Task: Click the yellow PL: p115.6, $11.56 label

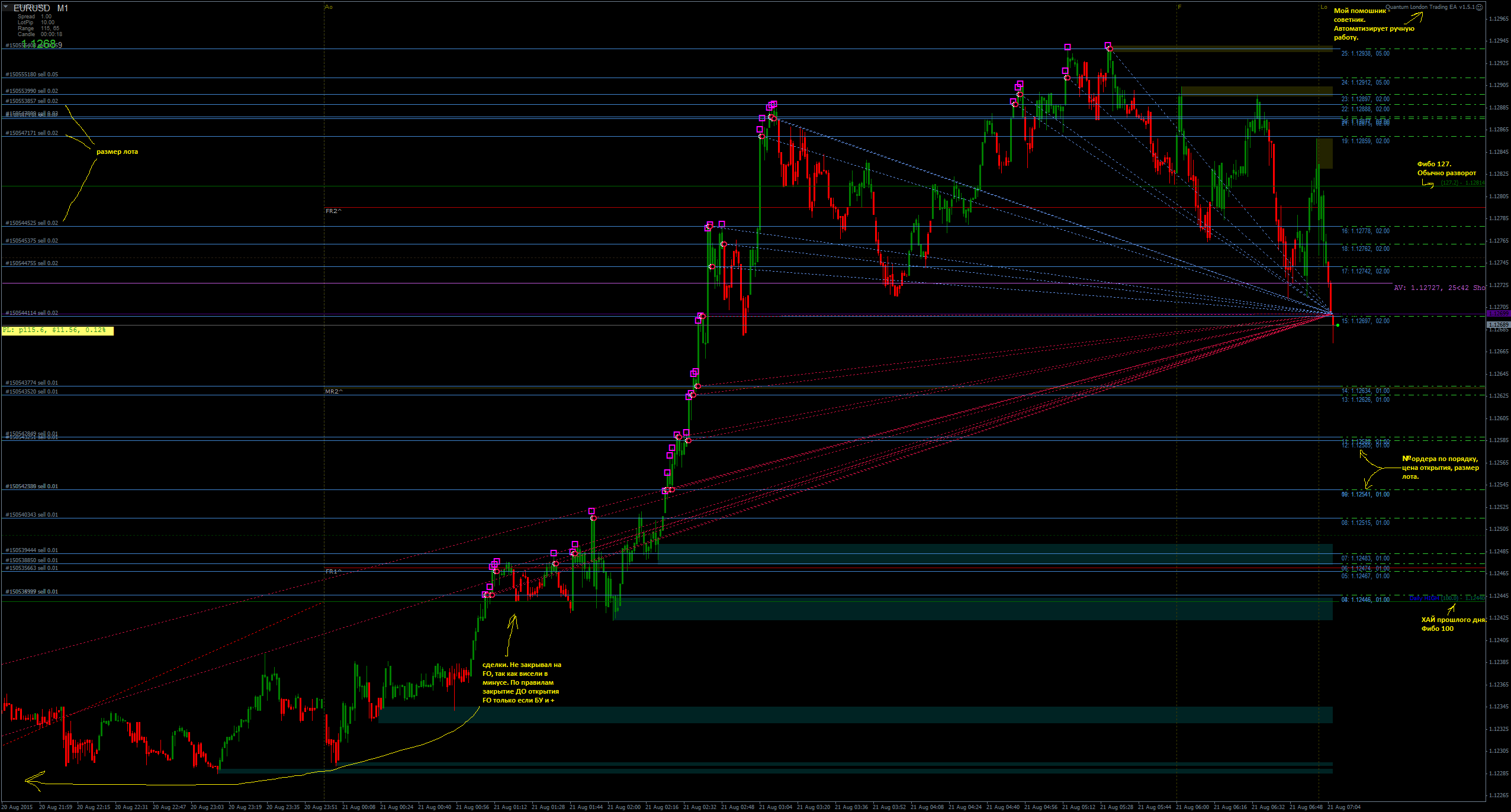Action: click(57, 330)
